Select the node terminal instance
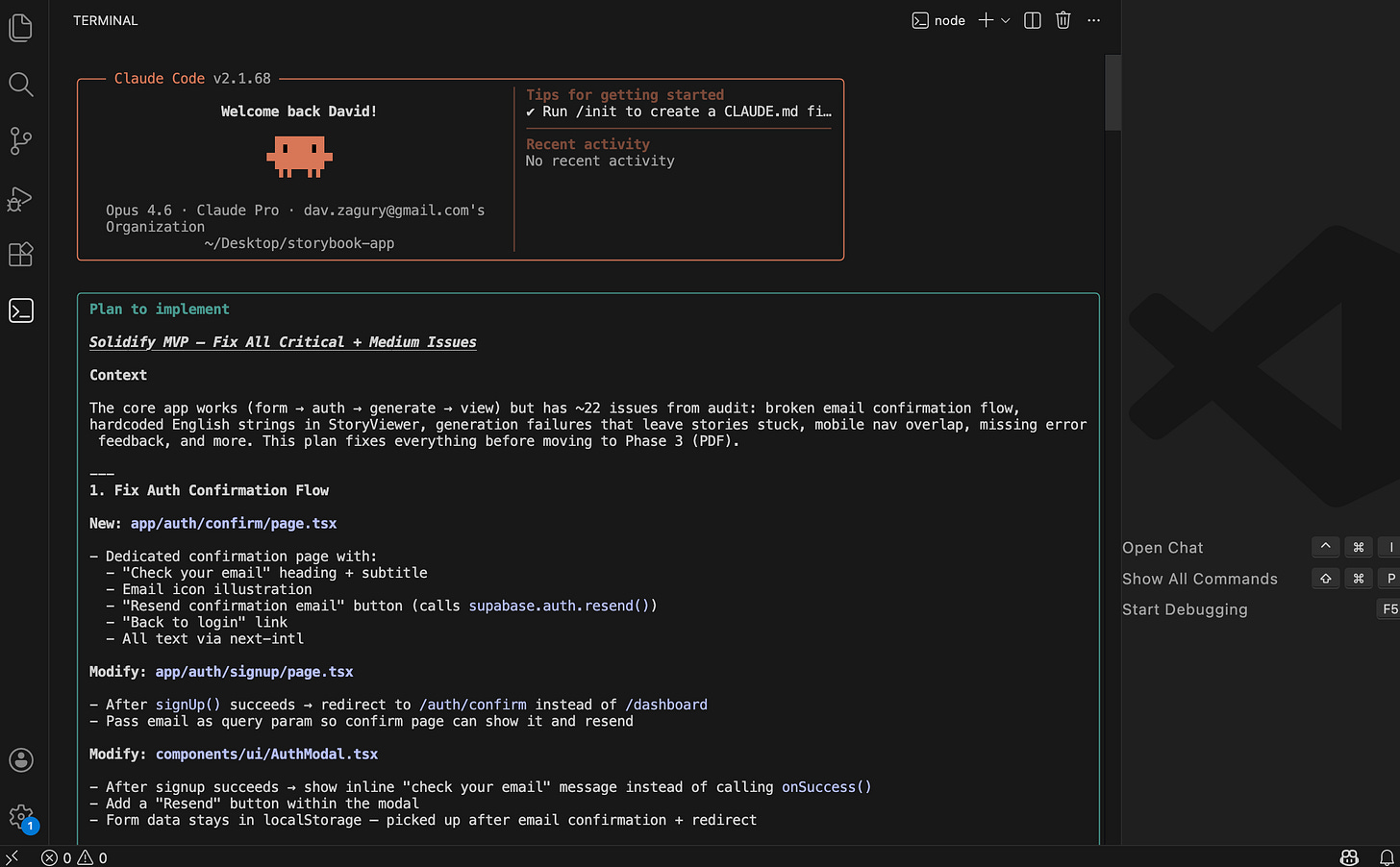Screen dimensions: 1400x867 (x=938, y=20)
